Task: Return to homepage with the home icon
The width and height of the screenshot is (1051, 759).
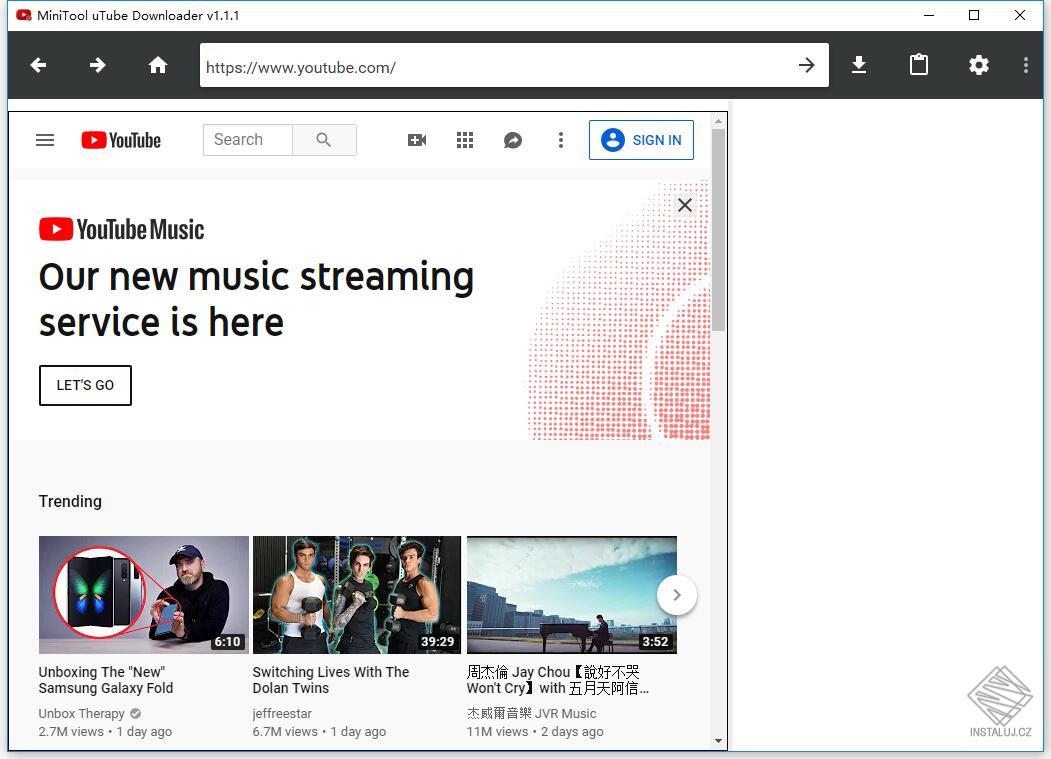Action: pyautogui.click(x=157, y=65)
